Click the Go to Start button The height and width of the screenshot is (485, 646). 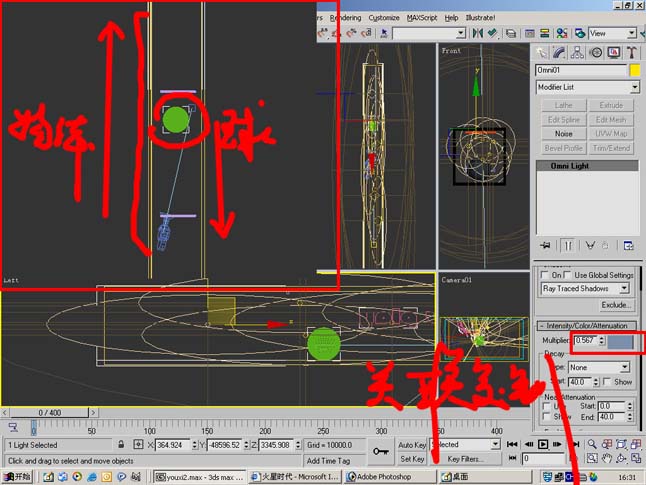tap(512, 444)
